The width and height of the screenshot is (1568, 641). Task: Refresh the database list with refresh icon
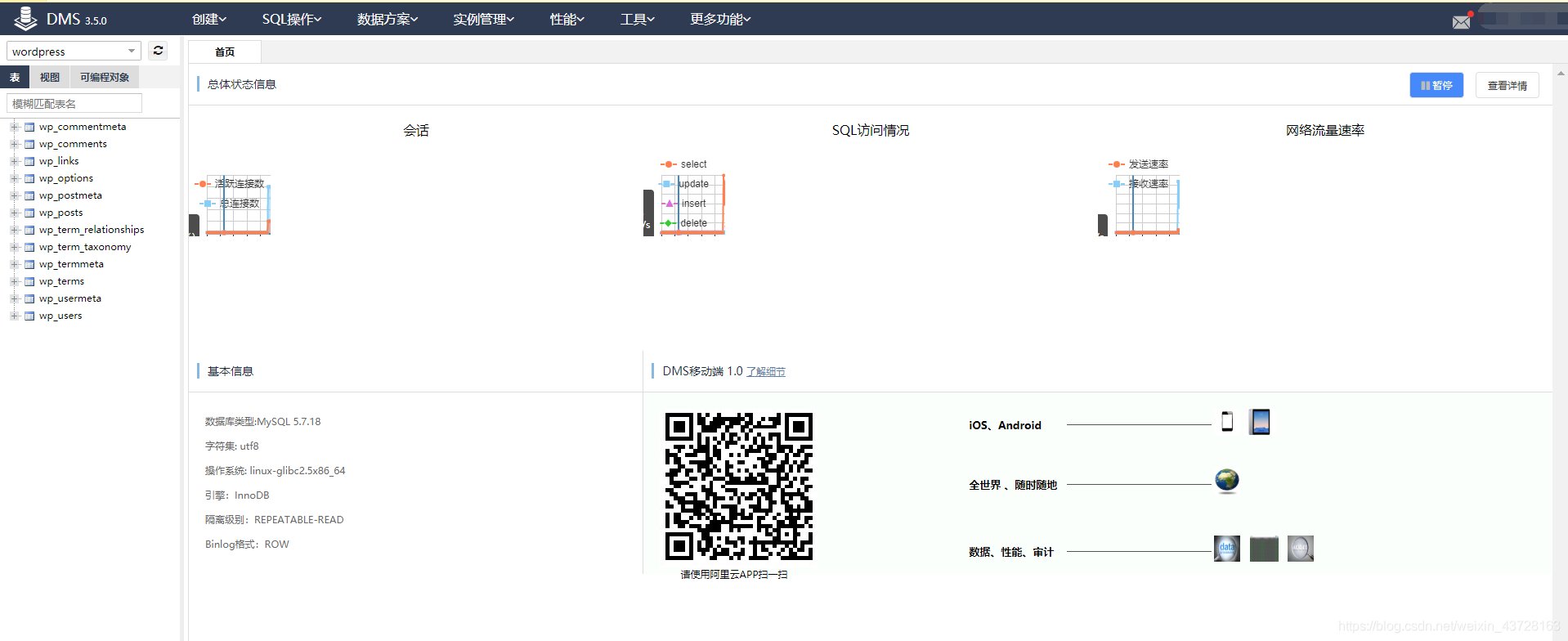point(159,51)
